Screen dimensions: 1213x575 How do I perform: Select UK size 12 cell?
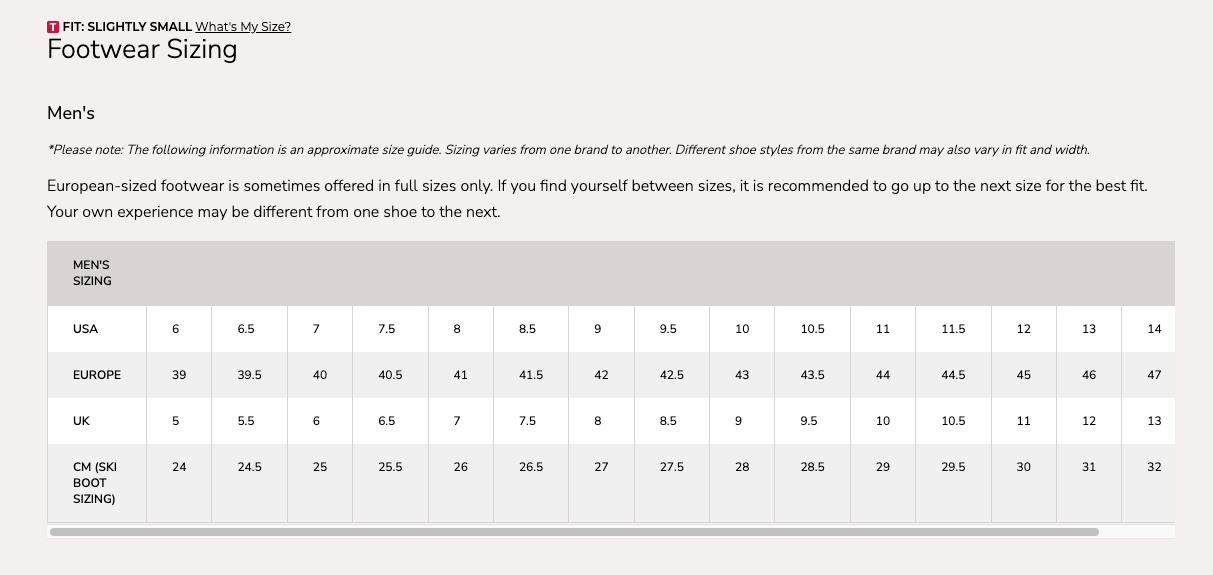1089,421
